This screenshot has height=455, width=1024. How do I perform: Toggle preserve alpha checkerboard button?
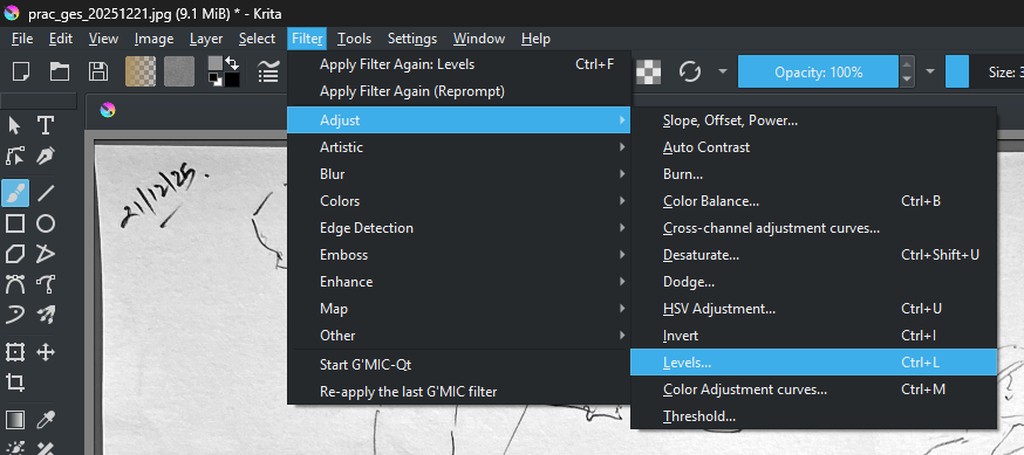(651, 72)
